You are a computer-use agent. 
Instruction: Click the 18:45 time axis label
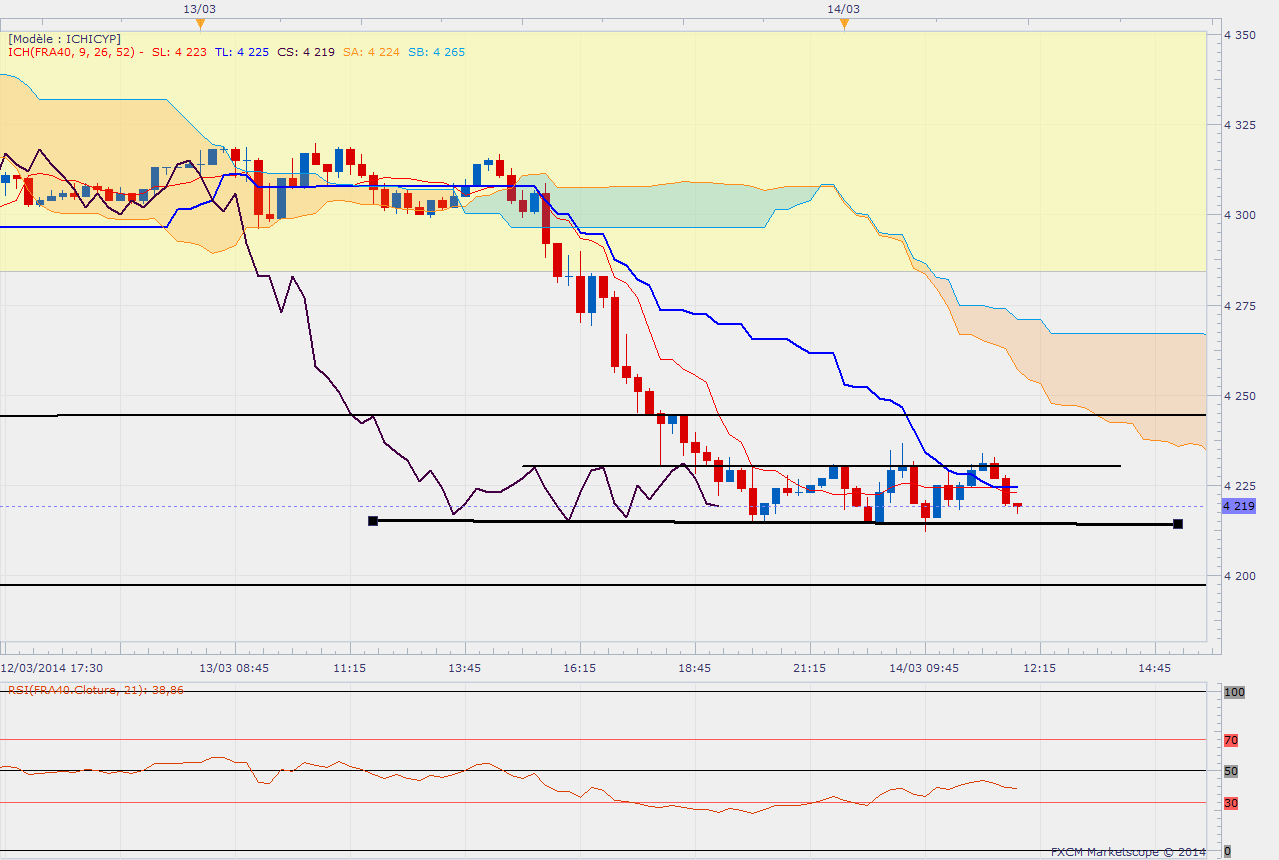point(695,667)
